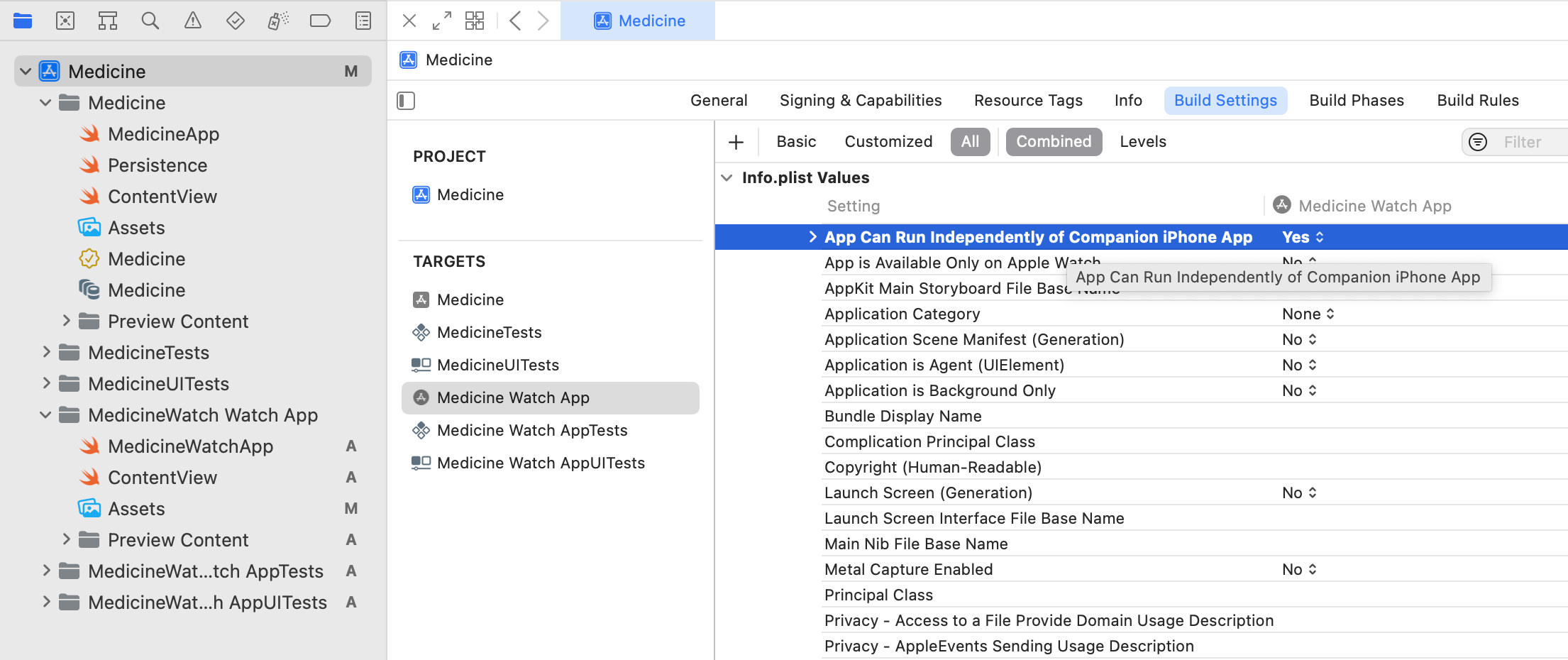Collapse the Info.plist Values section
The height and width of the screenshot is (660, 1568).
coord(727,178)
